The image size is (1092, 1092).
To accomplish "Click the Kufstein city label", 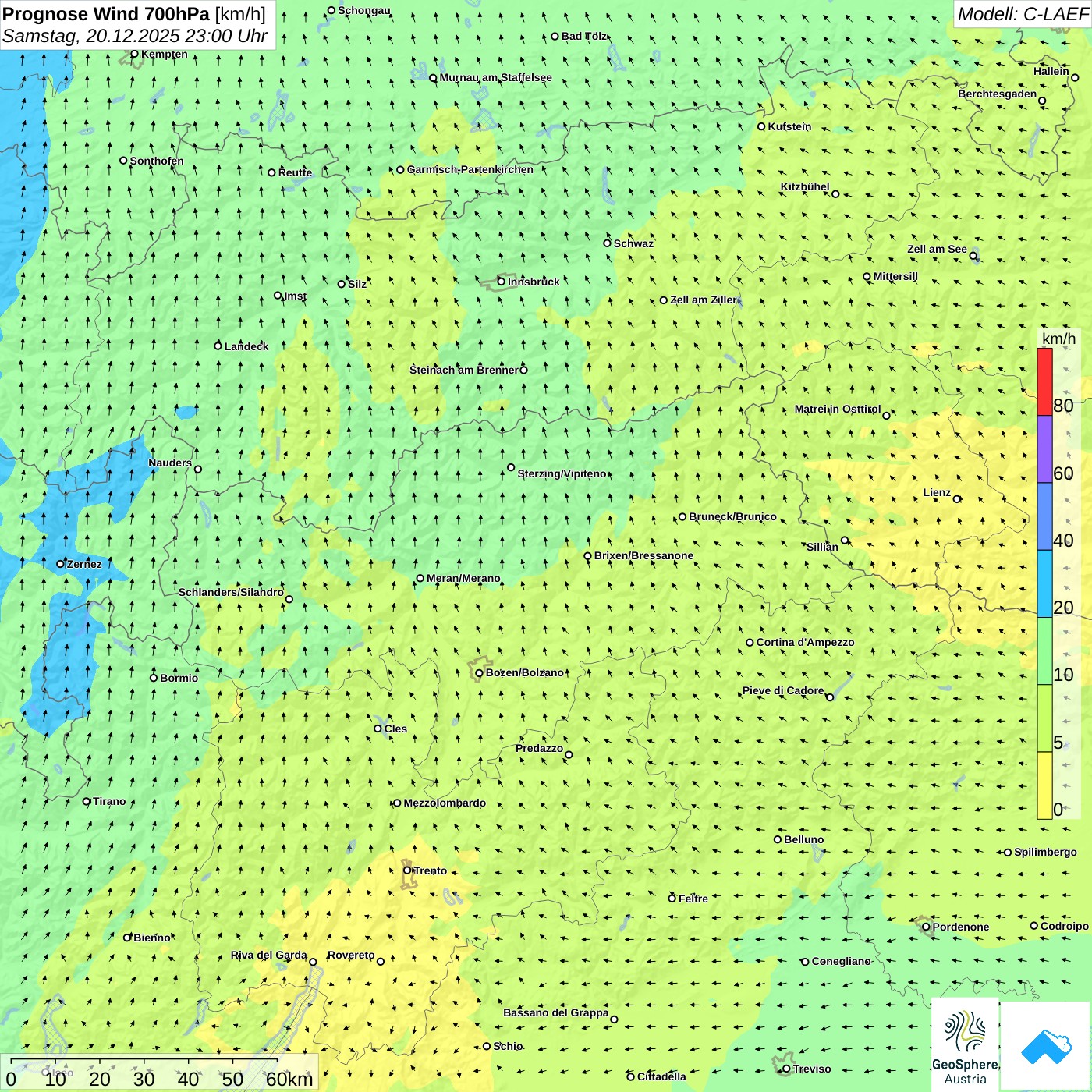I will [789, 126].
